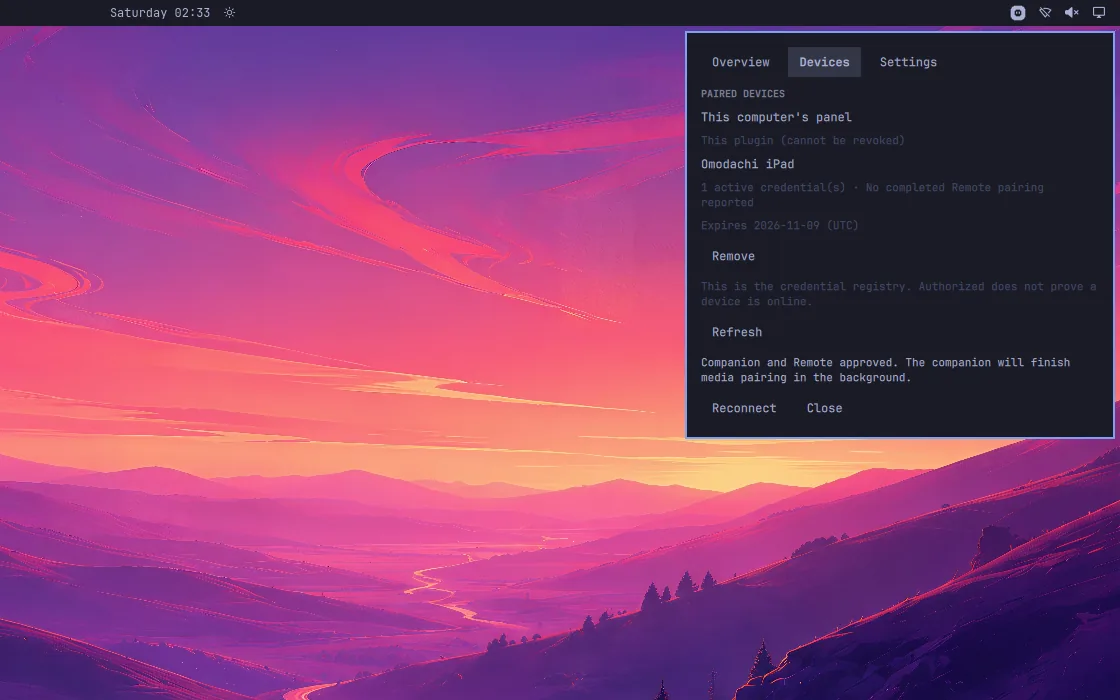Click the 'Companion and Remote approved' message

pyautogui.click(x=885, y=370)
